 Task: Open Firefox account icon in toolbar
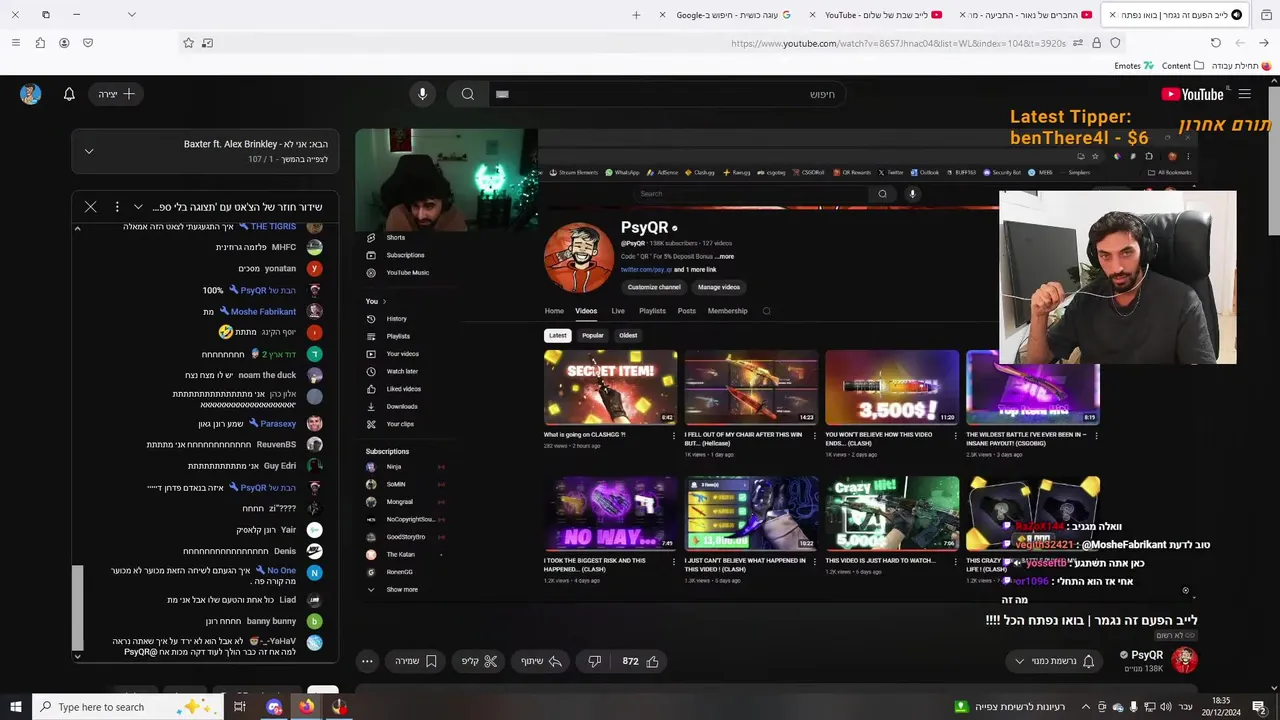click(64, 43)
